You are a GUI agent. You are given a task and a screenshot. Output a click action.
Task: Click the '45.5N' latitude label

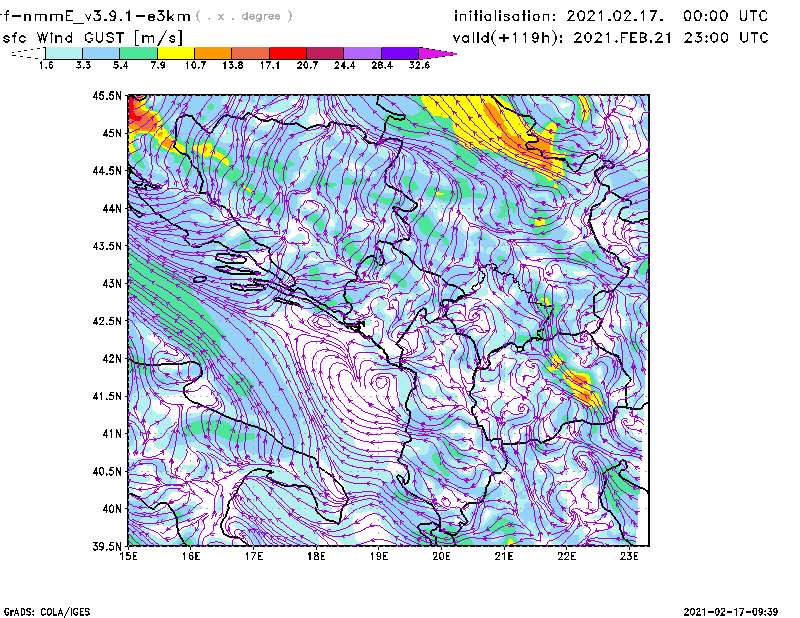click(107, 95)
